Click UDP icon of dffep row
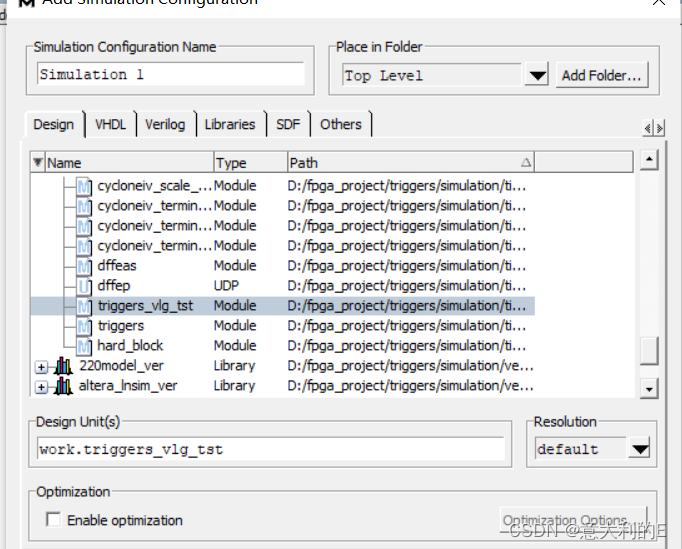Screen dimensions: 682x549 click(84, 286)
